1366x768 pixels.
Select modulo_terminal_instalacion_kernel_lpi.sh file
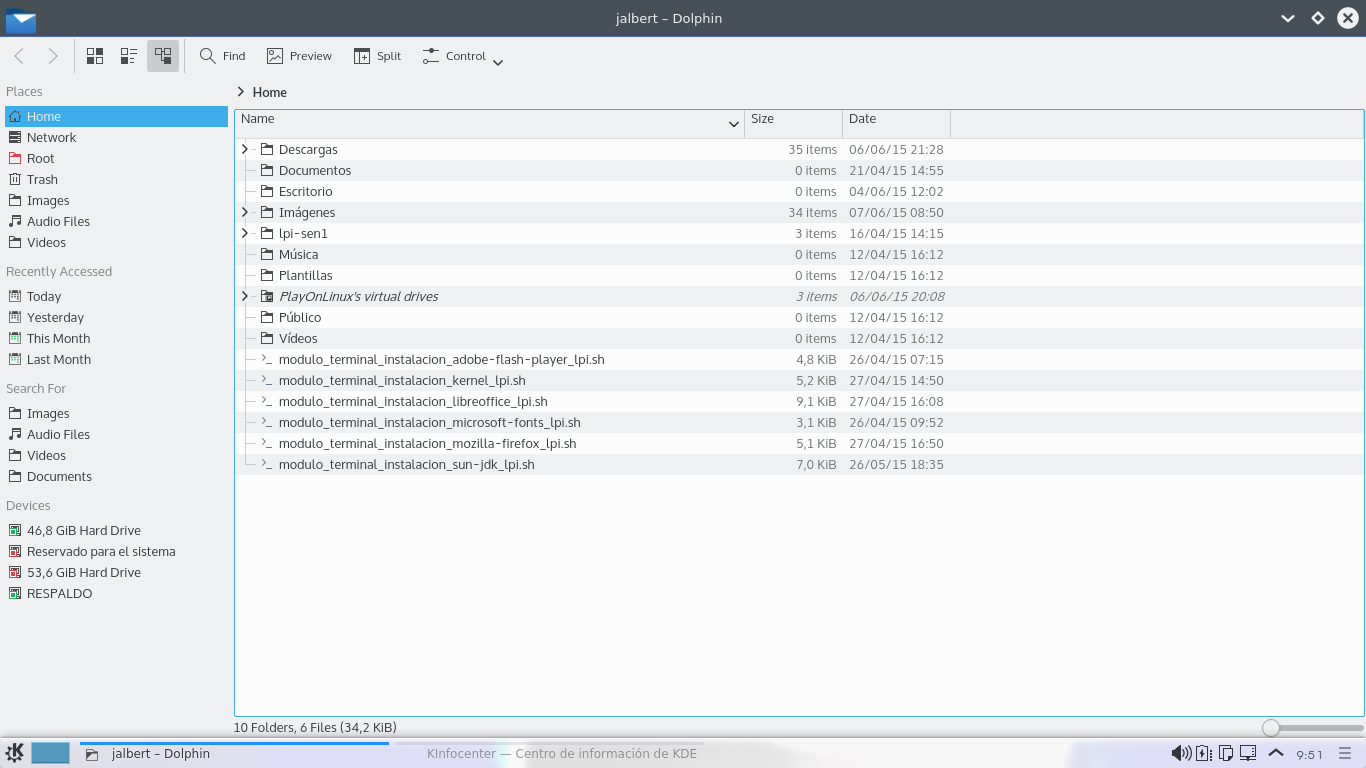[402, 380]
